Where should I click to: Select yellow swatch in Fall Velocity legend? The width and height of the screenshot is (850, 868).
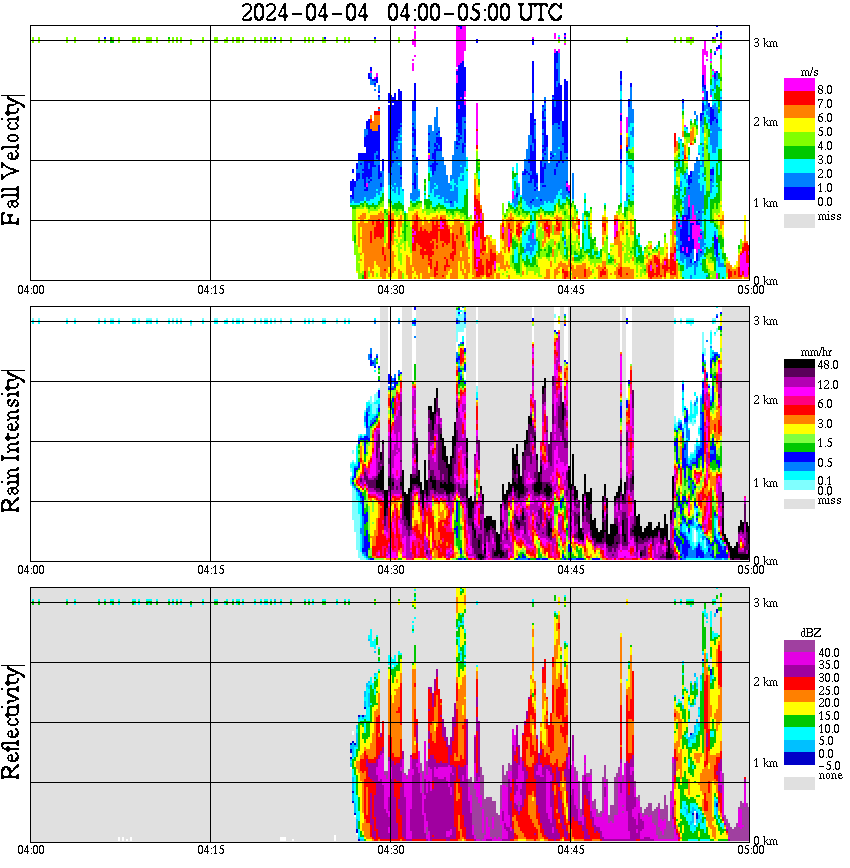tap(799, 125)
